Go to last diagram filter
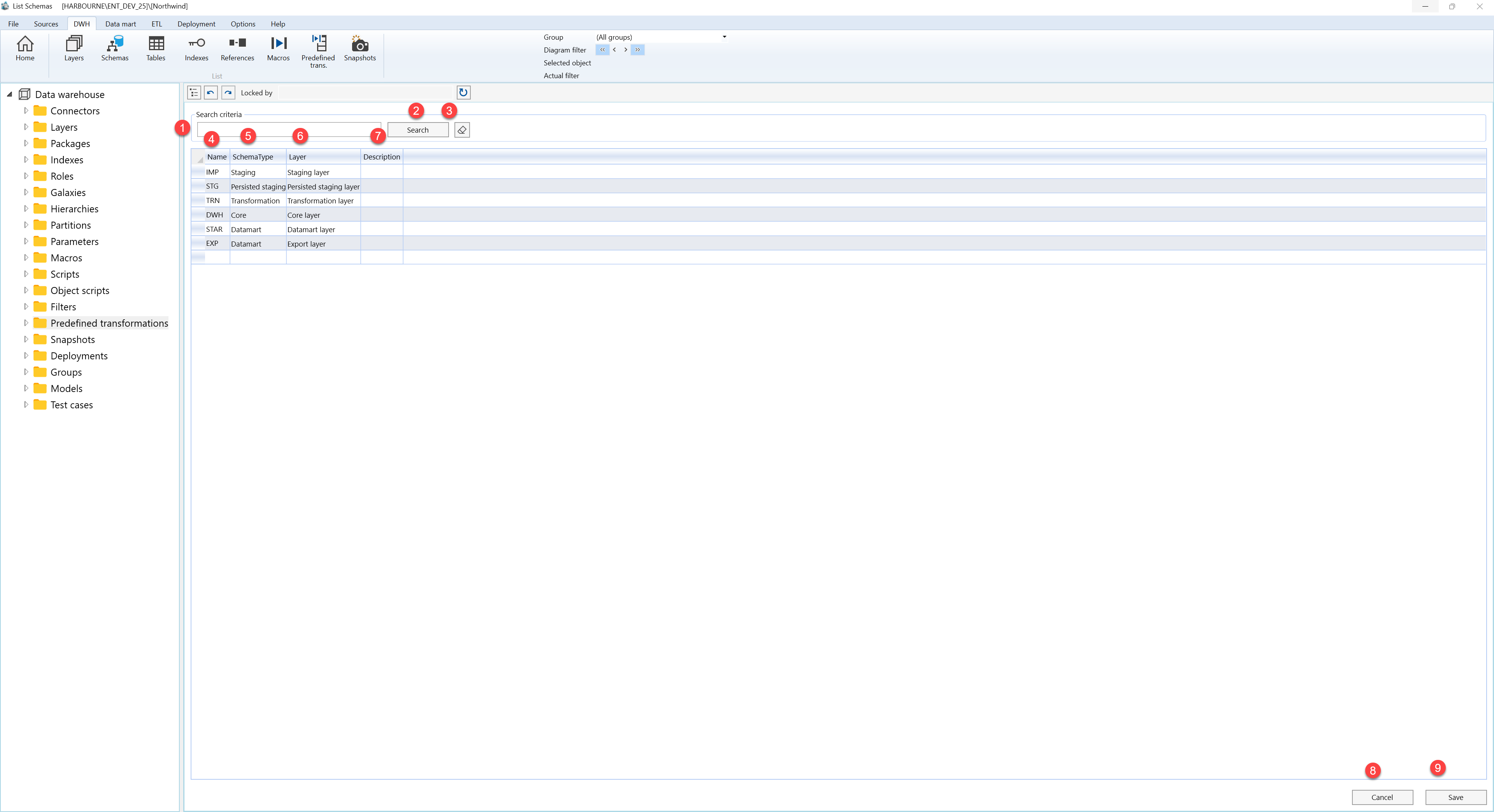This screenshot has height=812, width=1494. click(637, 50)
